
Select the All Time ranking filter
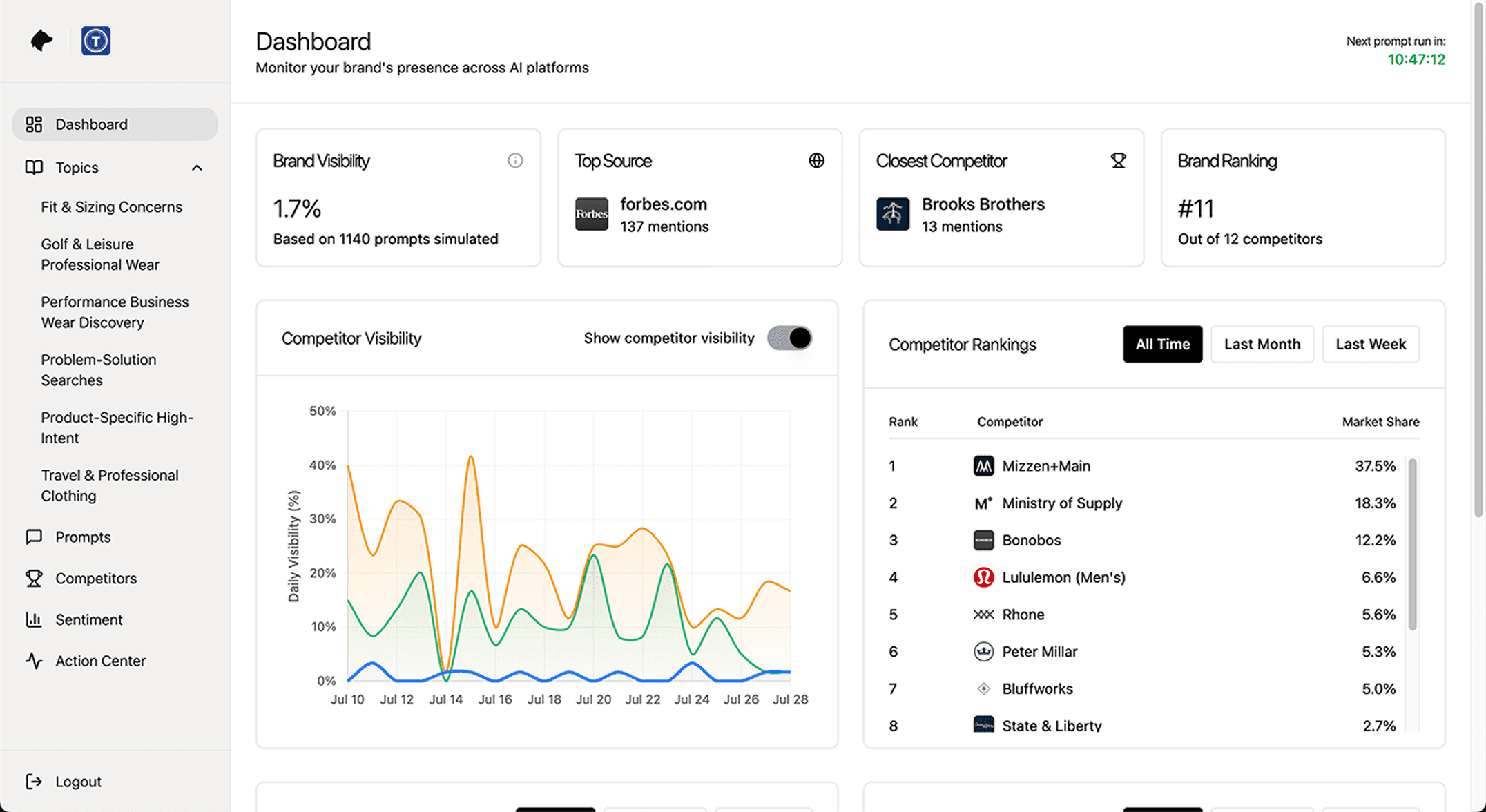1162,344
